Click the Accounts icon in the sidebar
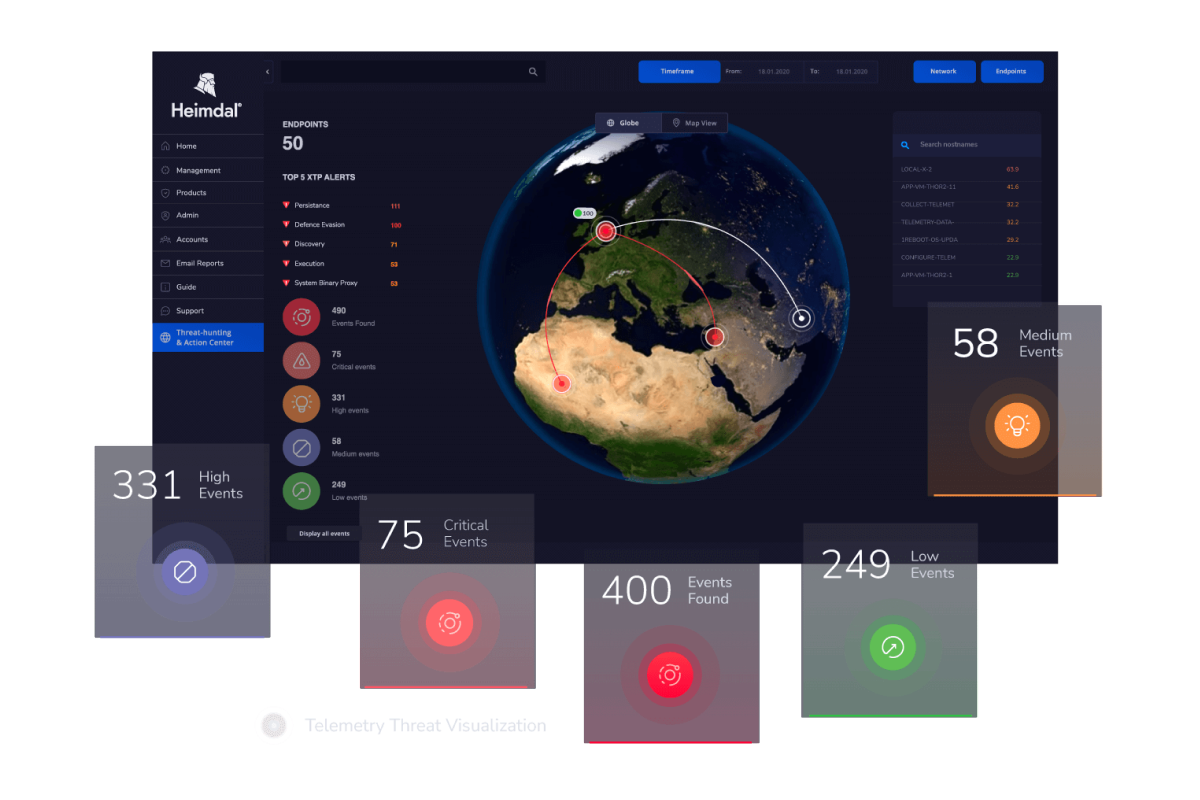 163,239
